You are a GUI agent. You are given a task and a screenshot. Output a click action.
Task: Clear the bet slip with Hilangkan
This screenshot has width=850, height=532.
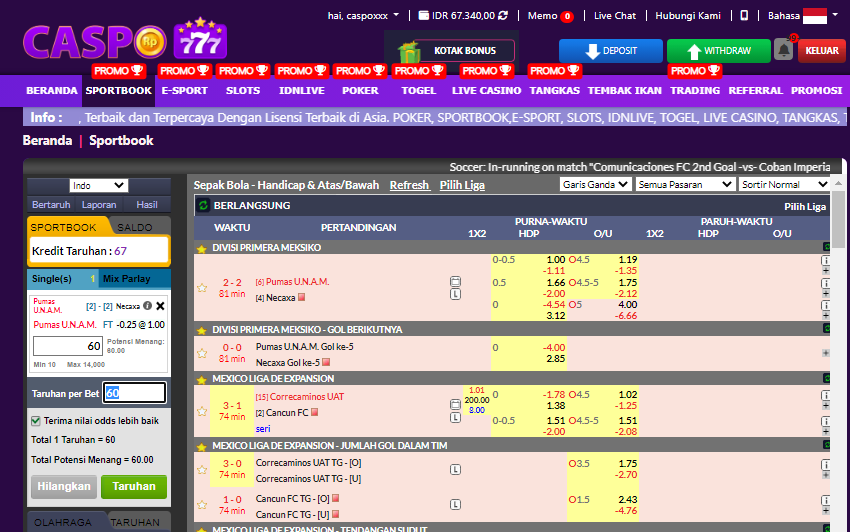tap(64, 486)
